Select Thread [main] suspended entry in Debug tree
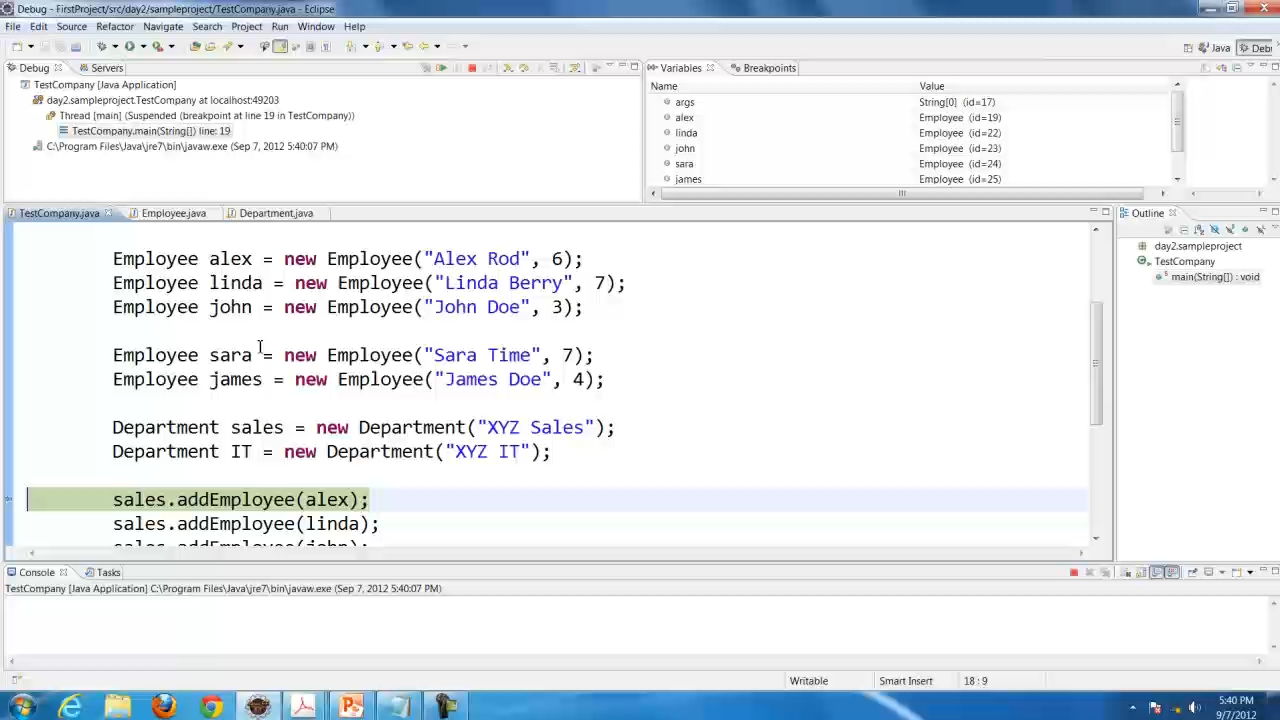Screen dimensions: 1280x720 pyautogui.click(x=200, y=116)
